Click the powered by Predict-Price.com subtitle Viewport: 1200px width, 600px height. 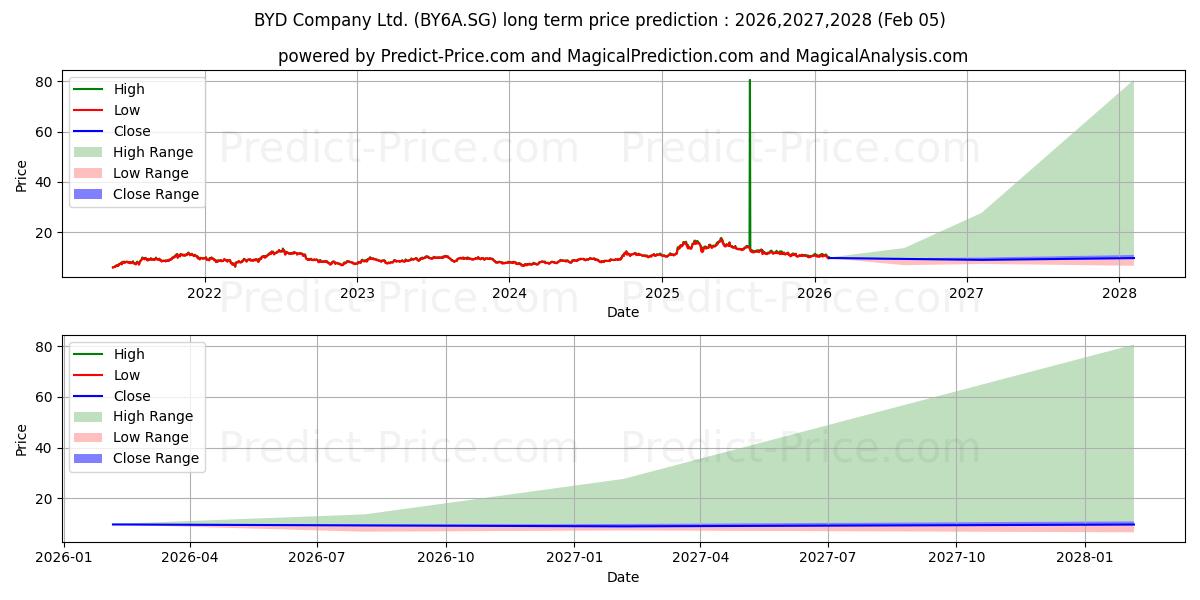[x=622, y=57]
